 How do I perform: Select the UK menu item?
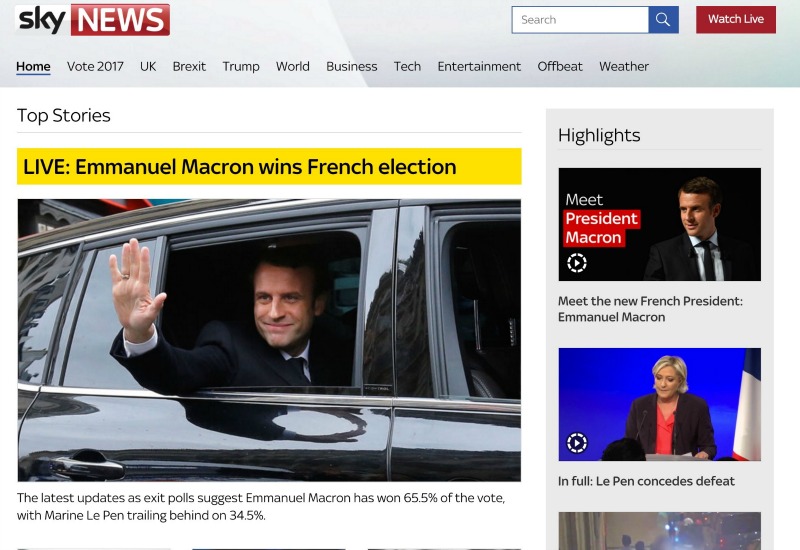[148, 66]
